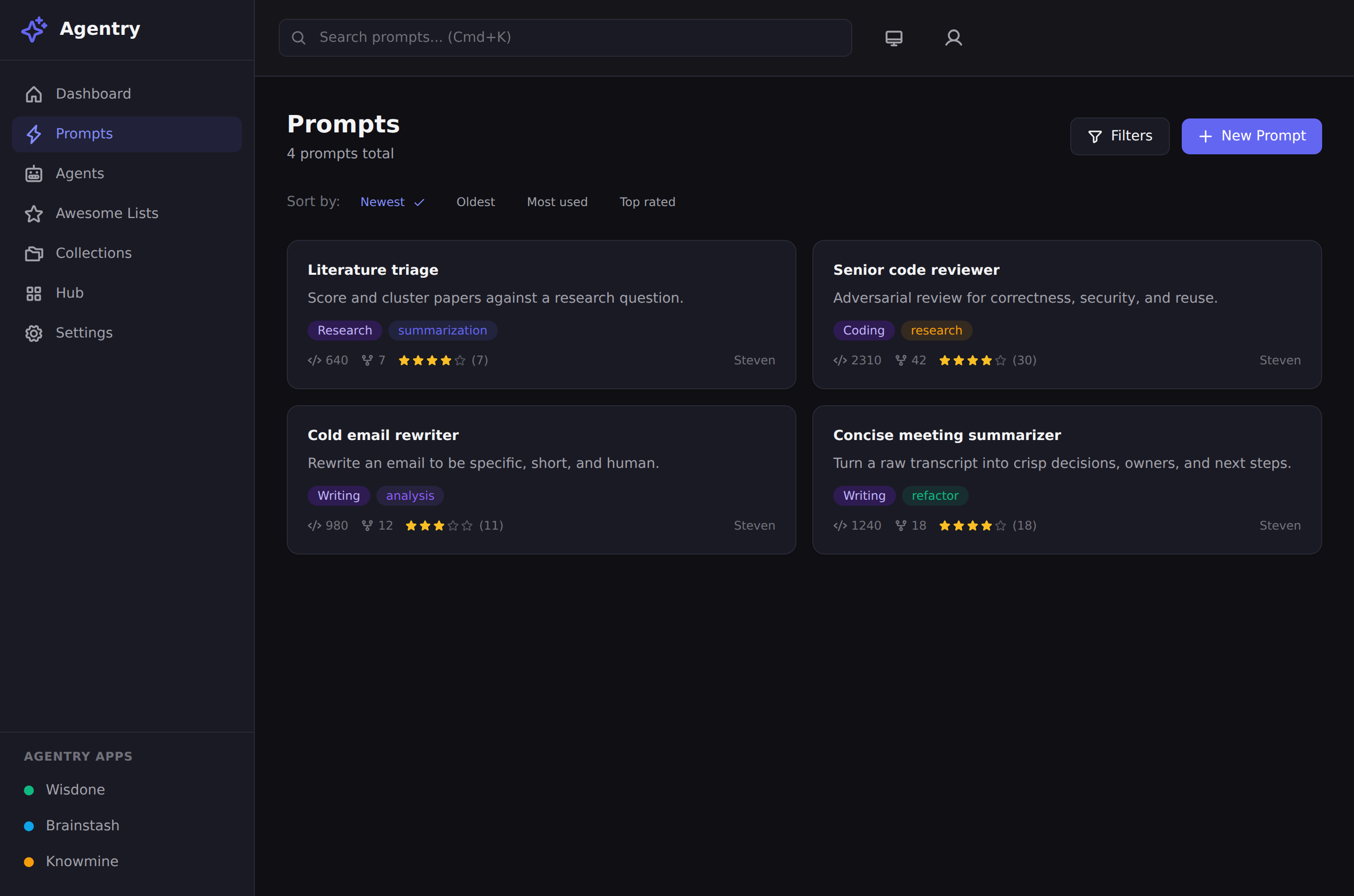Click the summarization tag
Viewport: 1354px width, 896px height.
coord(442,331)
